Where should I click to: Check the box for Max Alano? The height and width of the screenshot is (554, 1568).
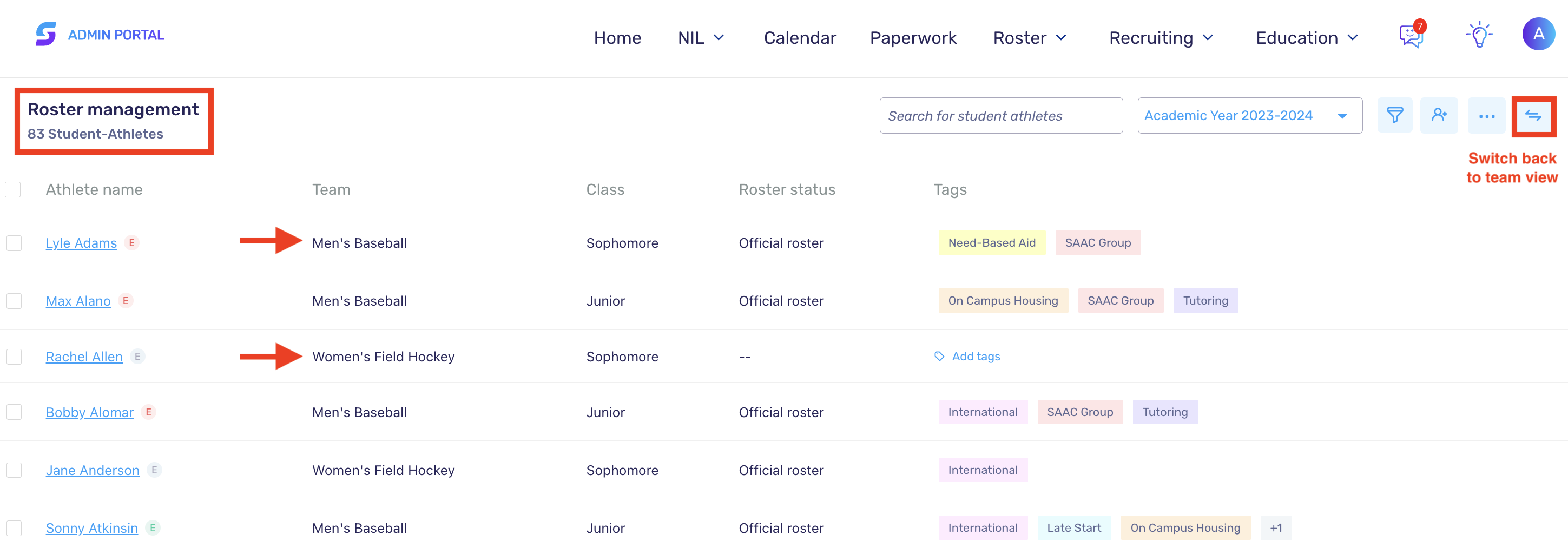click(x=14, y=301)
